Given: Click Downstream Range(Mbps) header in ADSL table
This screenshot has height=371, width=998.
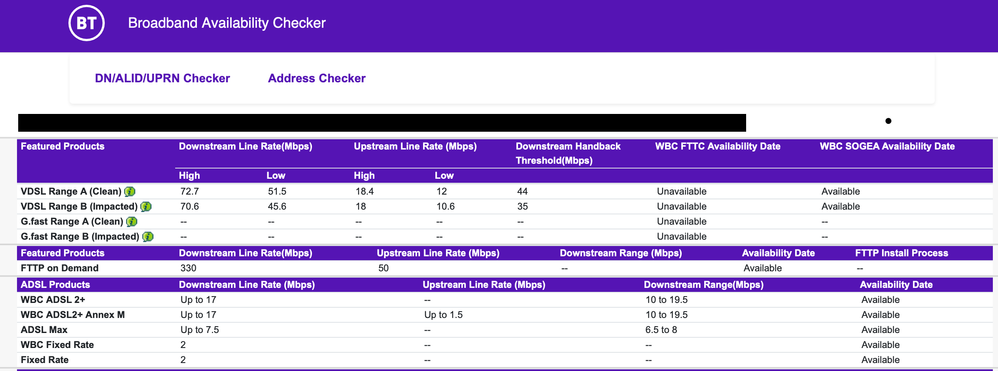Looking at the screenshot, I should [x=703, y=284].
